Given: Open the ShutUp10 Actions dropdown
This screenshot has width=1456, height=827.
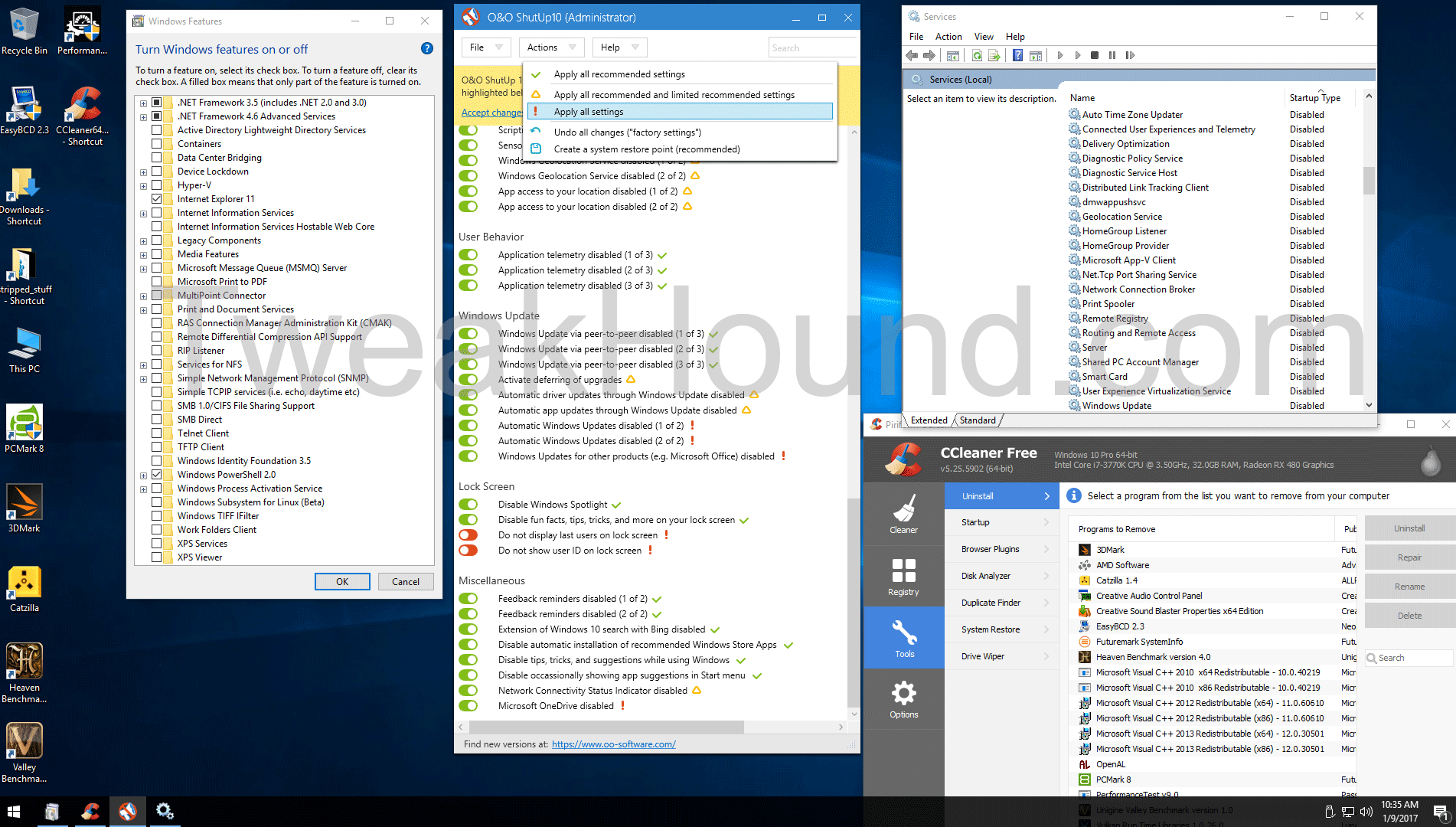Looking at the screenshot, I should 551,47.
